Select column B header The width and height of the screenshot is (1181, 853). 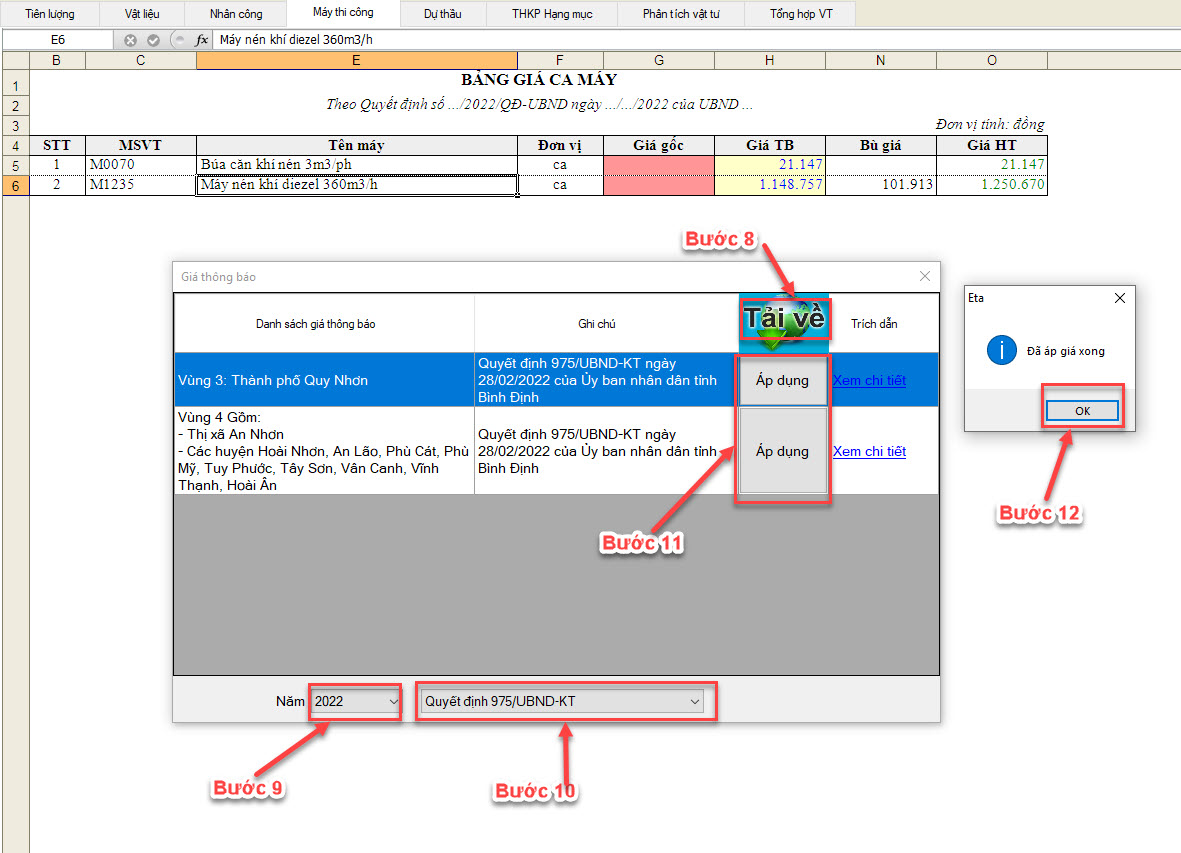click(x=56, y=60)
